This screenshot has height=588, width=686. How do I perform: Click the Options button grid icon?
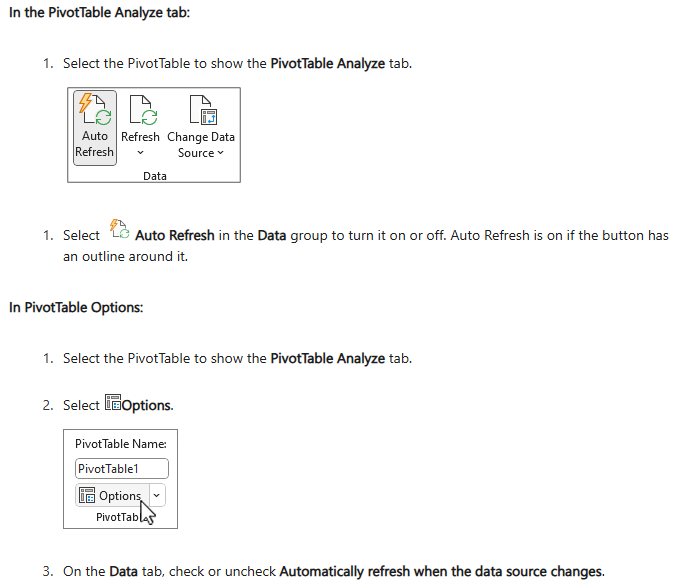[87, 495]
